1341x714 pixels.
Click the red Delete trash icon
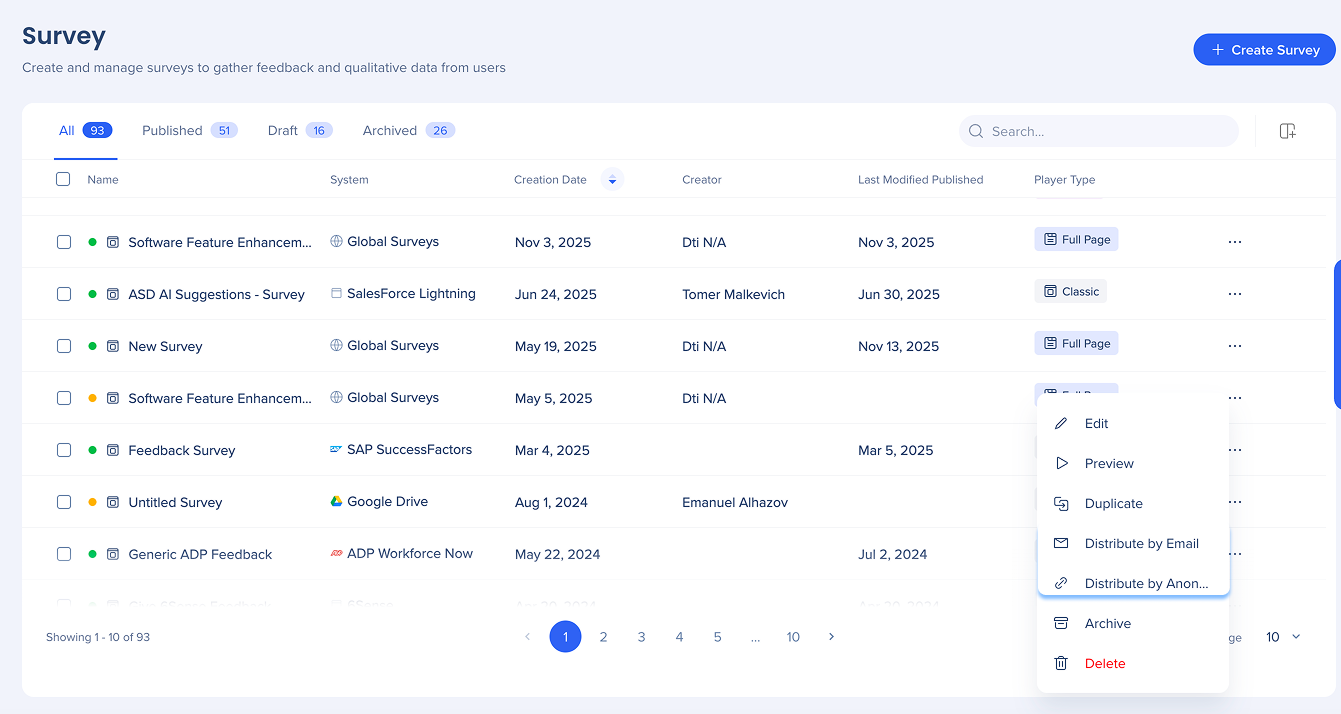[x=1061, y=664]
